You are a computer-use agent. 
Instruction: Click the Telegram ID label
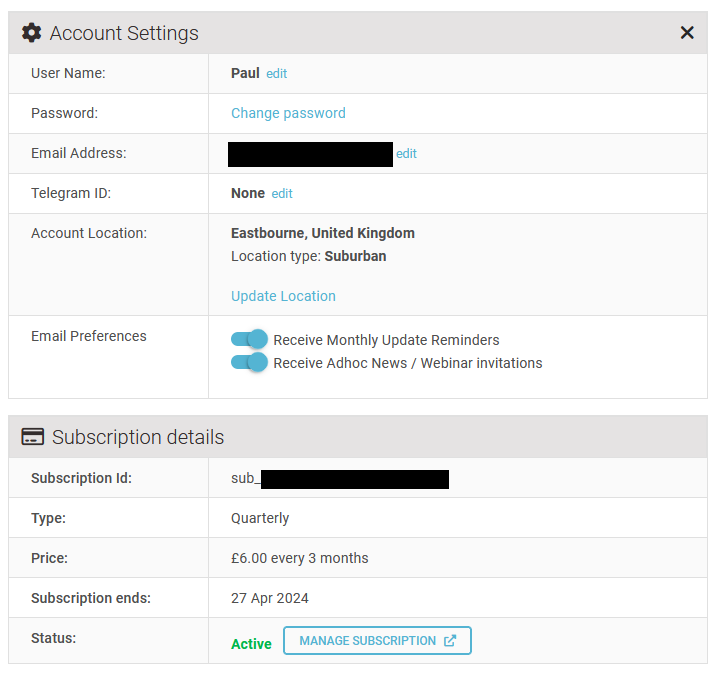[x=71, y=193]
